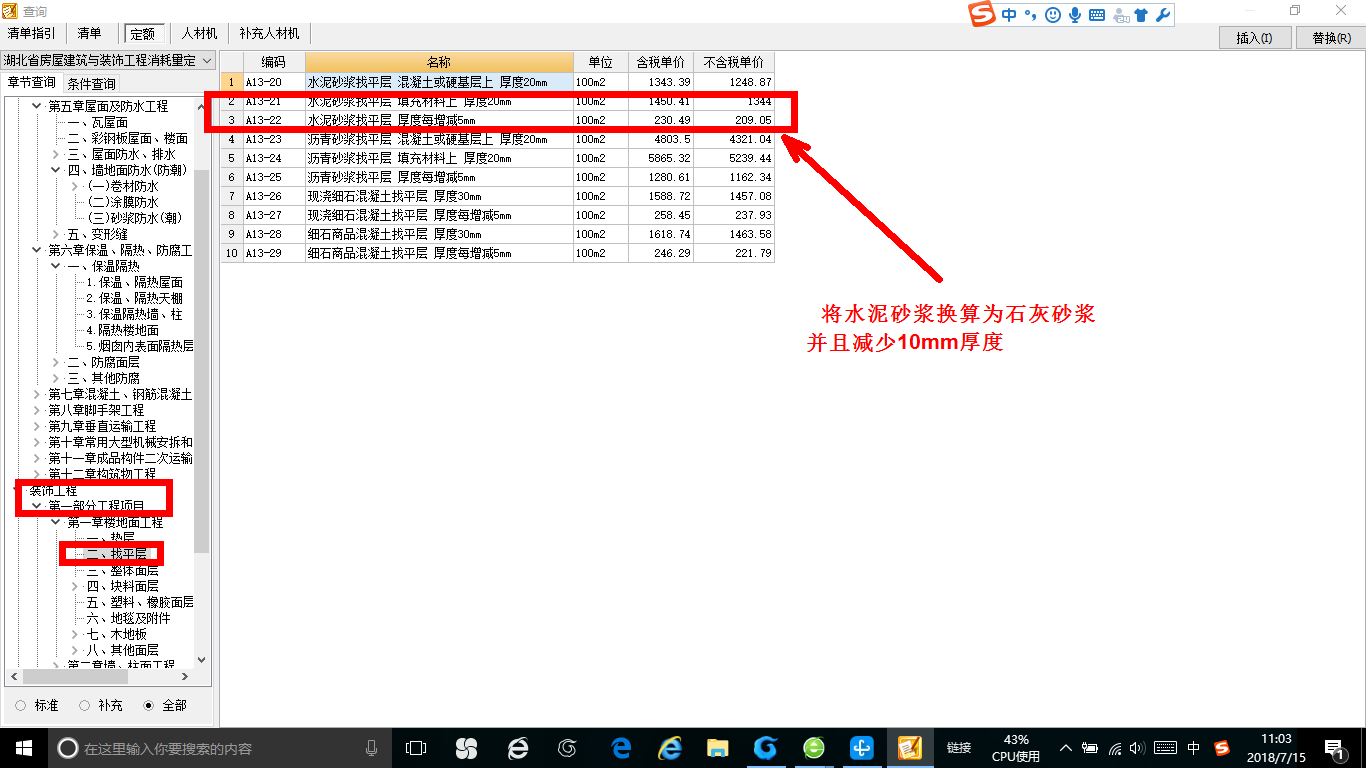Open Microsoft Edge from taskbar
Viewport: 1366px width, 768px height.
(622, 748)
